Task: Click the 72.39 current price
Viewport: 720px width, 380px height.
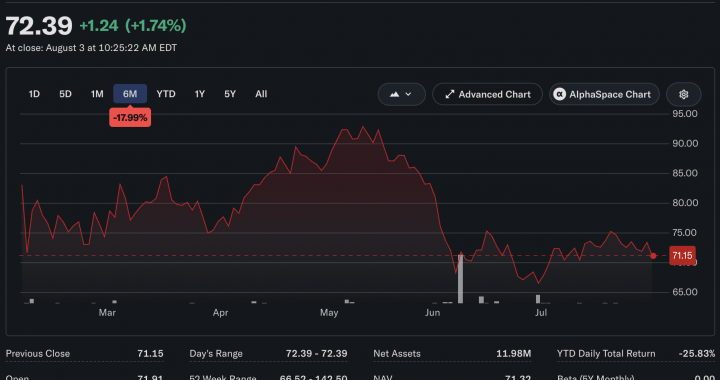Action: coord(39,26)
